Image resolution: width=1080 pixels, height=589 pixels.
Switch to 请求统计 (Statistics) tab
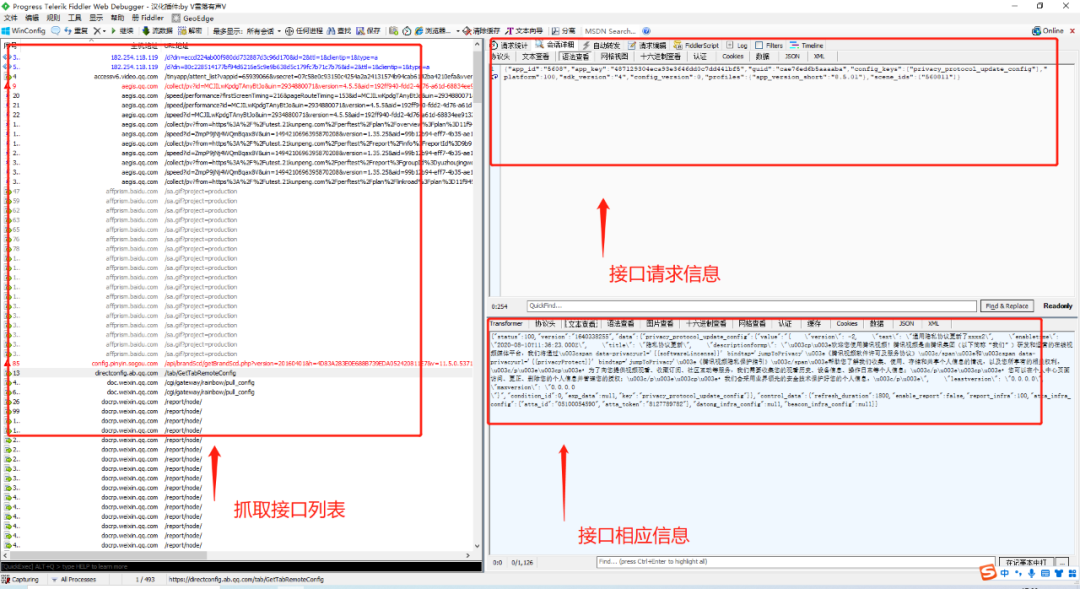coord(509,45)
